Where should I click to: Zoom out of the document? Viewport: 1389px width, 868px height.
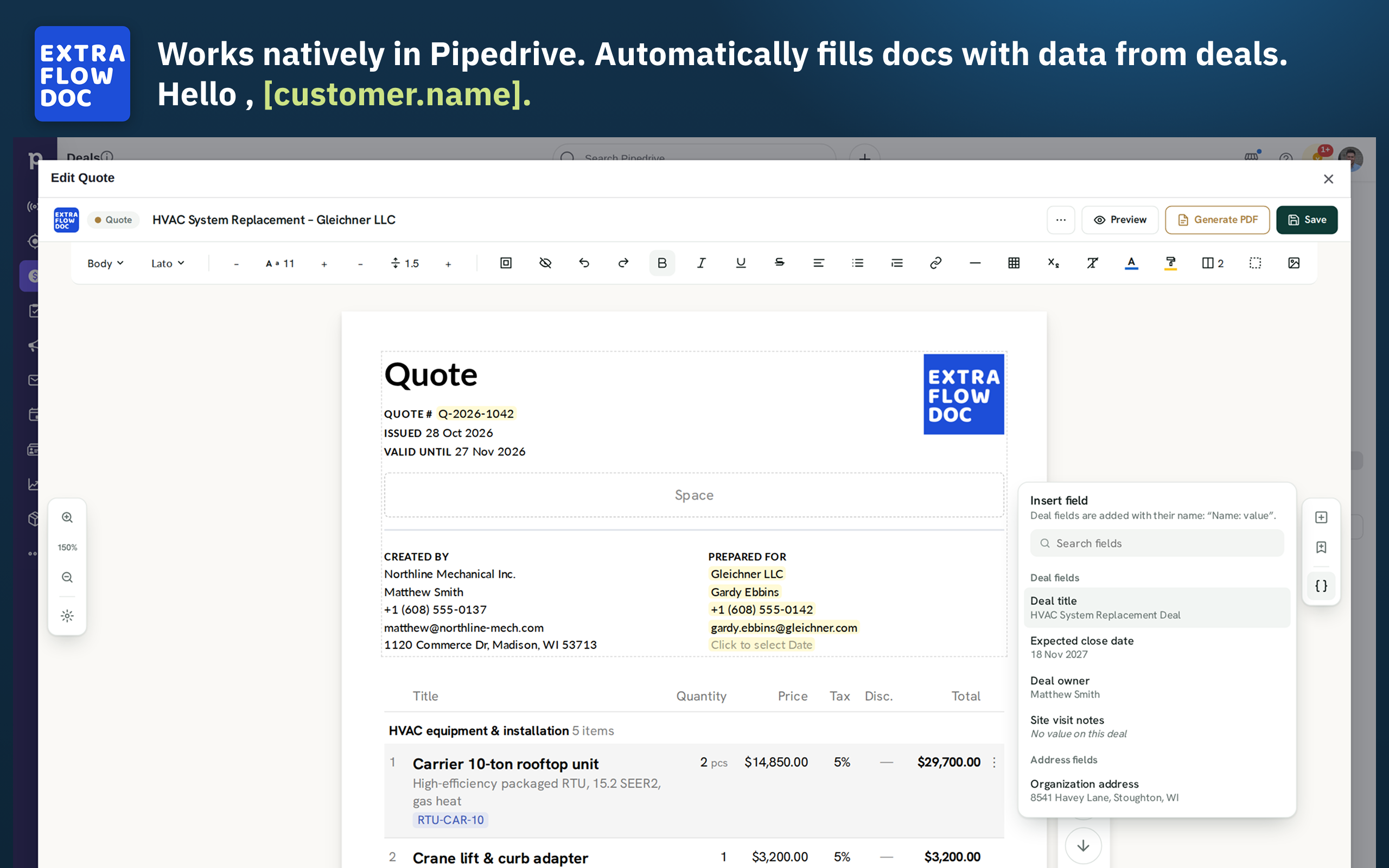point(67,577)
